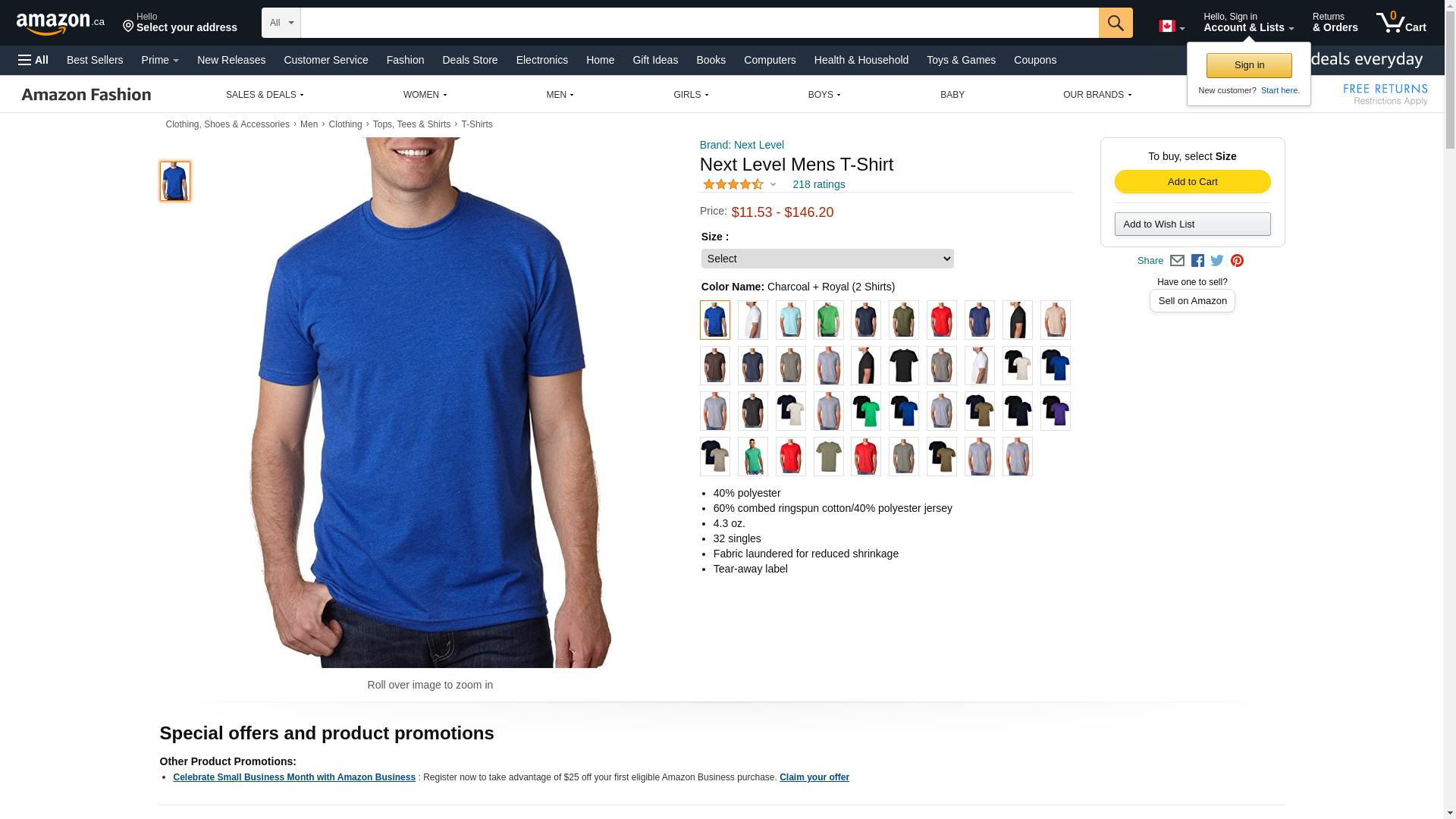Screen dimensions: 1456x819
Task: Open the Deals Store nav tab
Action: point(470,60)
